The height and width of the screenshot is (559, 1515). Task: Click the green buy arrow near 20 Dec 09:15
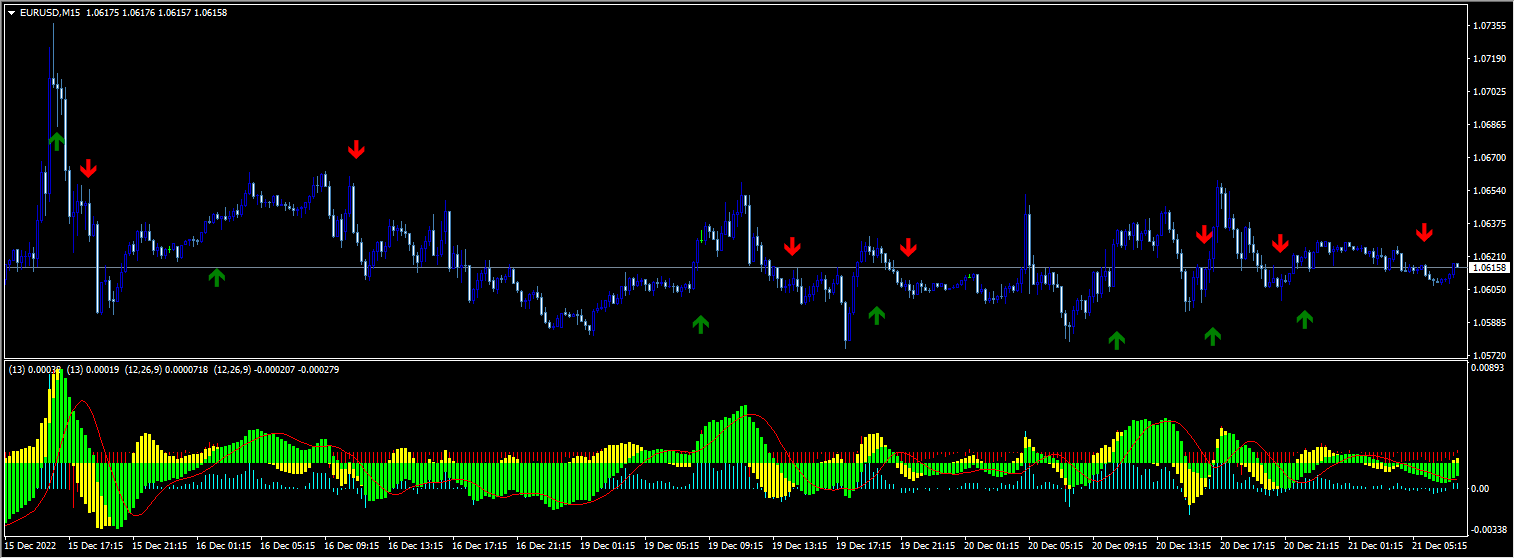click(1116, 340)
